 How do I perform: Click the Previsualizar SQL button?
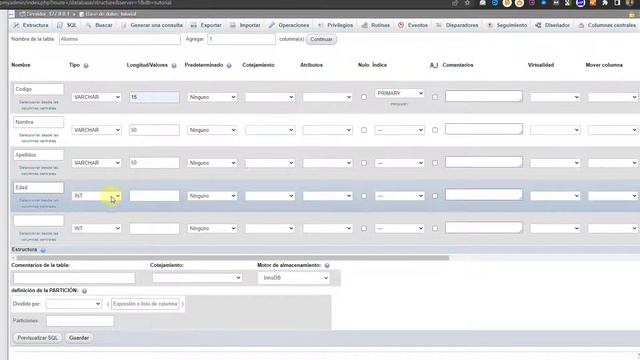38,338
